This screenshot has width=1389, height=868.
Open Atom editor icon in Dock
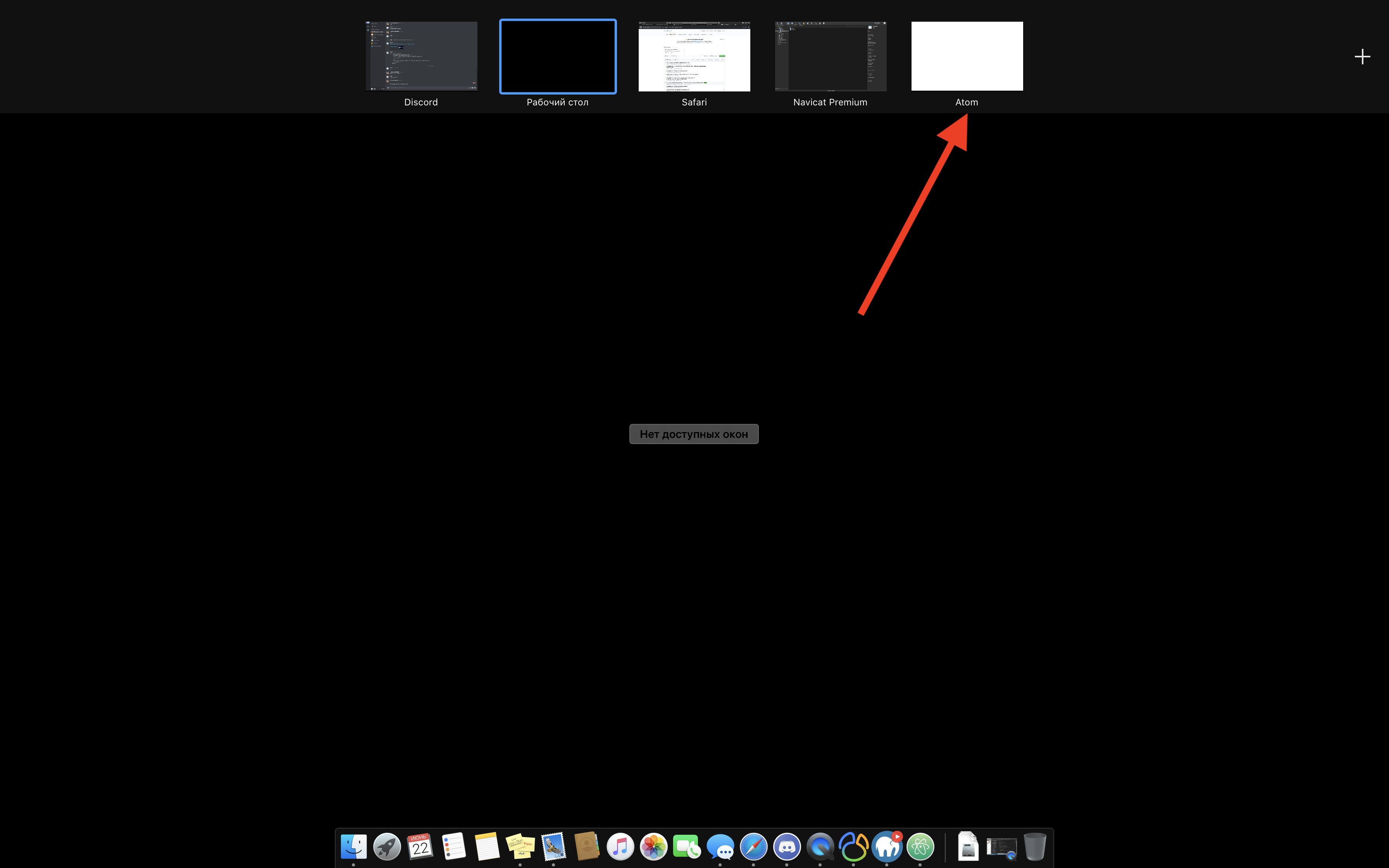920,846
